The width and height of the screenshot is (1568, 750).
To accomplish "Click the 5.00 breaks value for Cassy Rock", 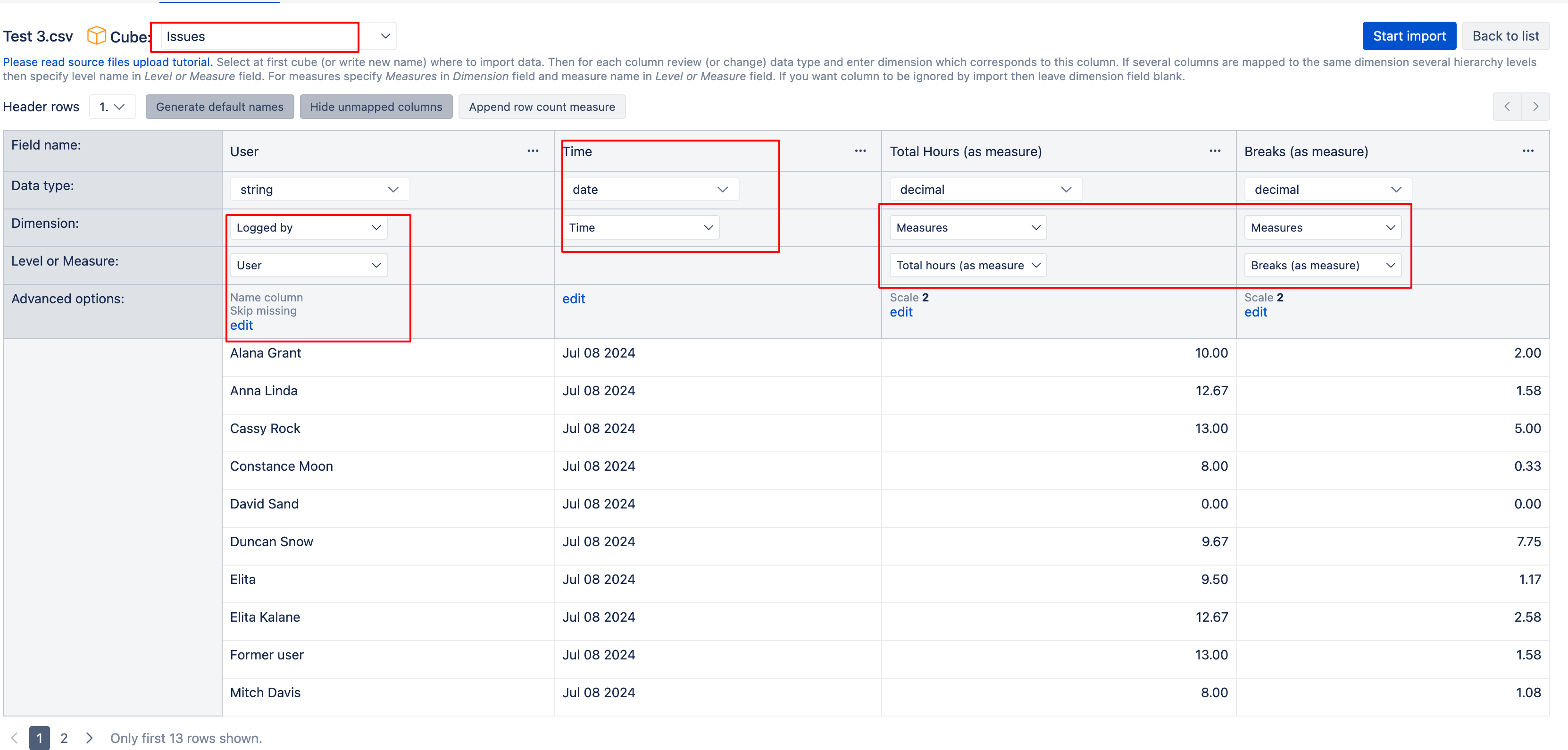I will (1527, 429).
